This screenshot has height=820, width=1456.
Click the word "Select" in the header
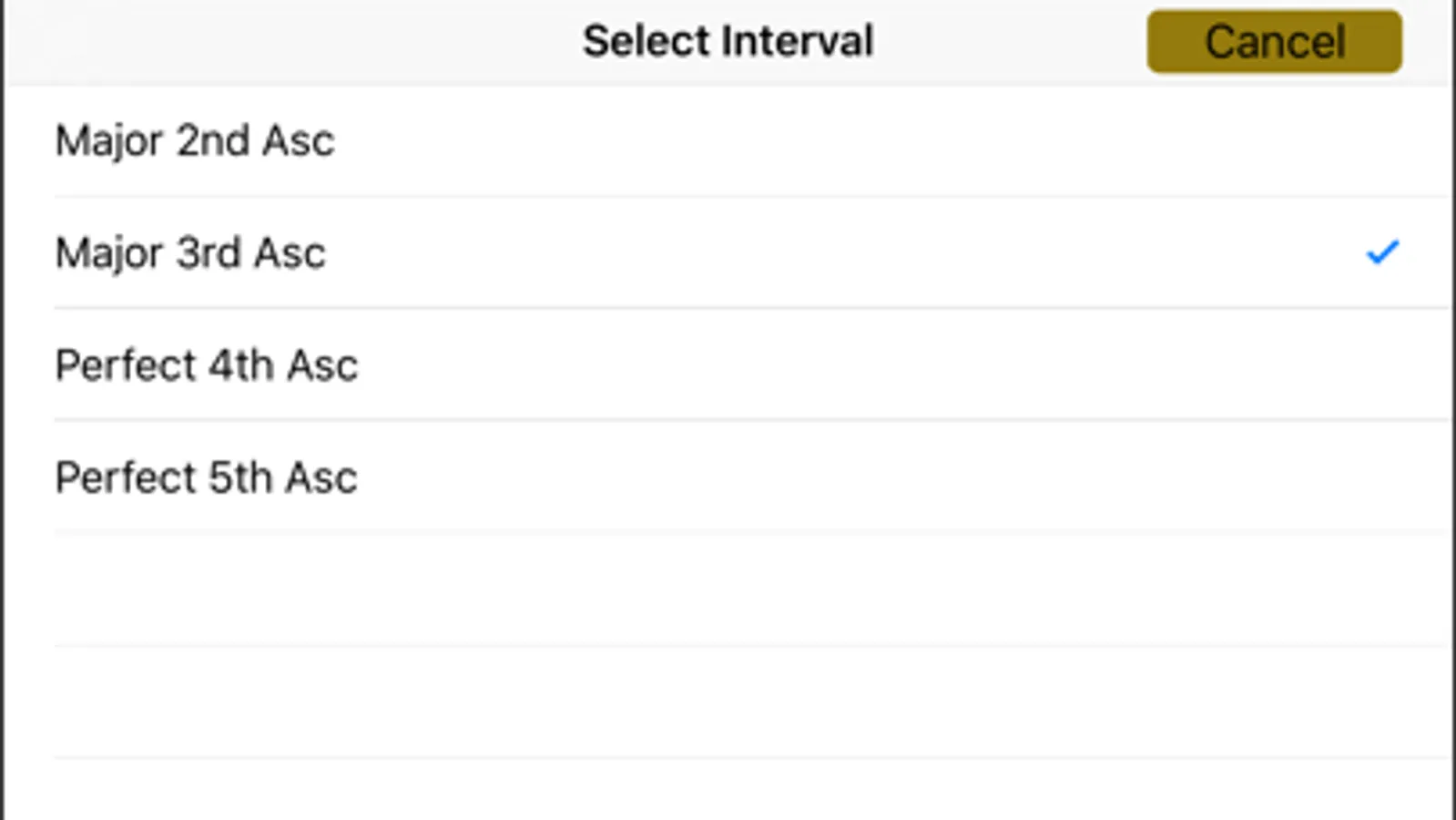647,41
